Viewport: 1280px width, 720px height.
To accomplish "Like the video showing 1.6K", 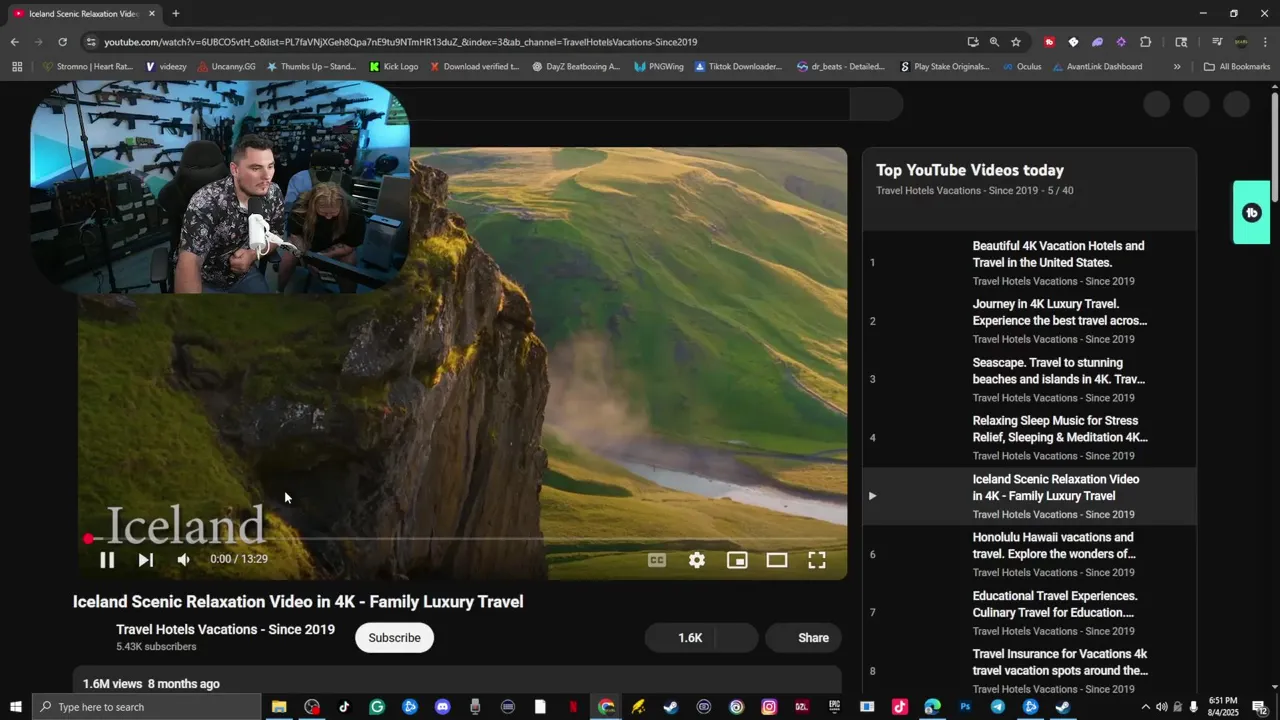I will [x=679, y=638].
